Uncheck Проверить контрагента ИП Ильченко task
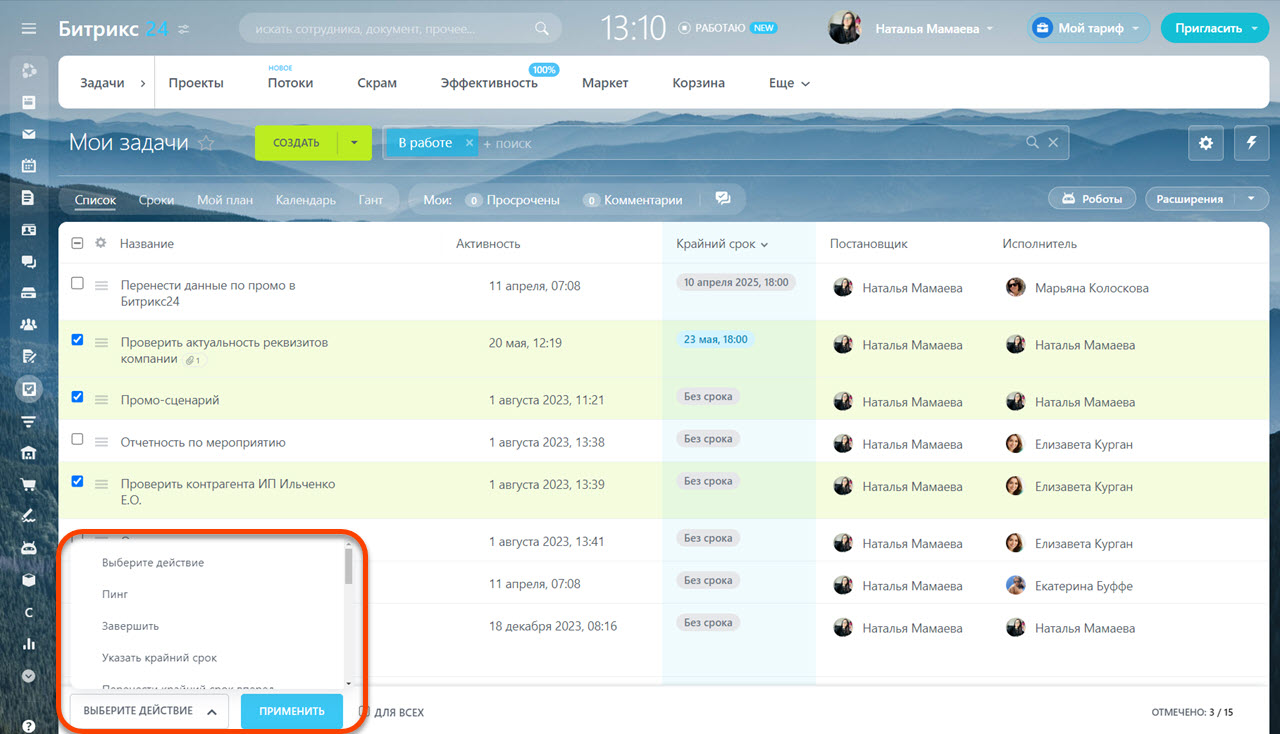 tap(78, 481)
